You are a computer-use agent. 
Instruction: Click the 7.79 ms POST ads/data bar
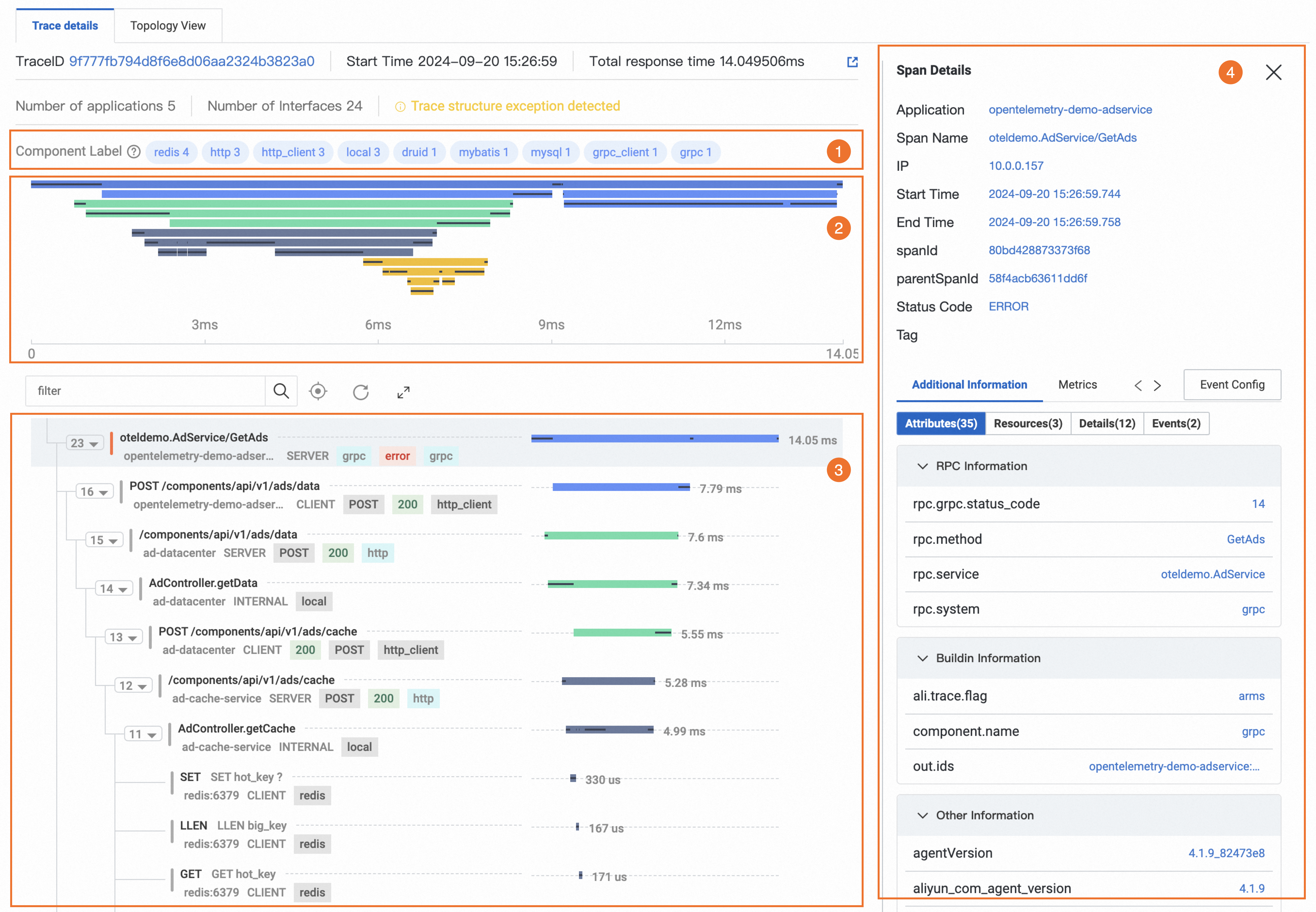(x=621, y=488)
